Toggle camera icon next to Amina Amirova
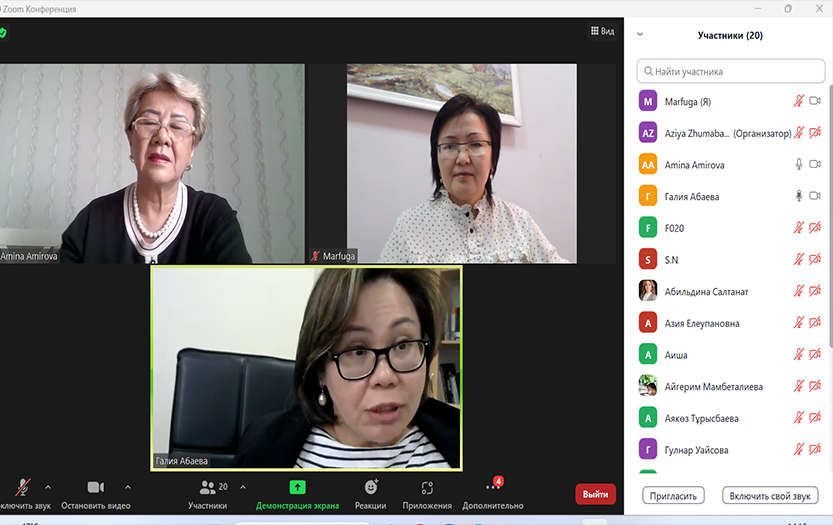 coord(815,165)
